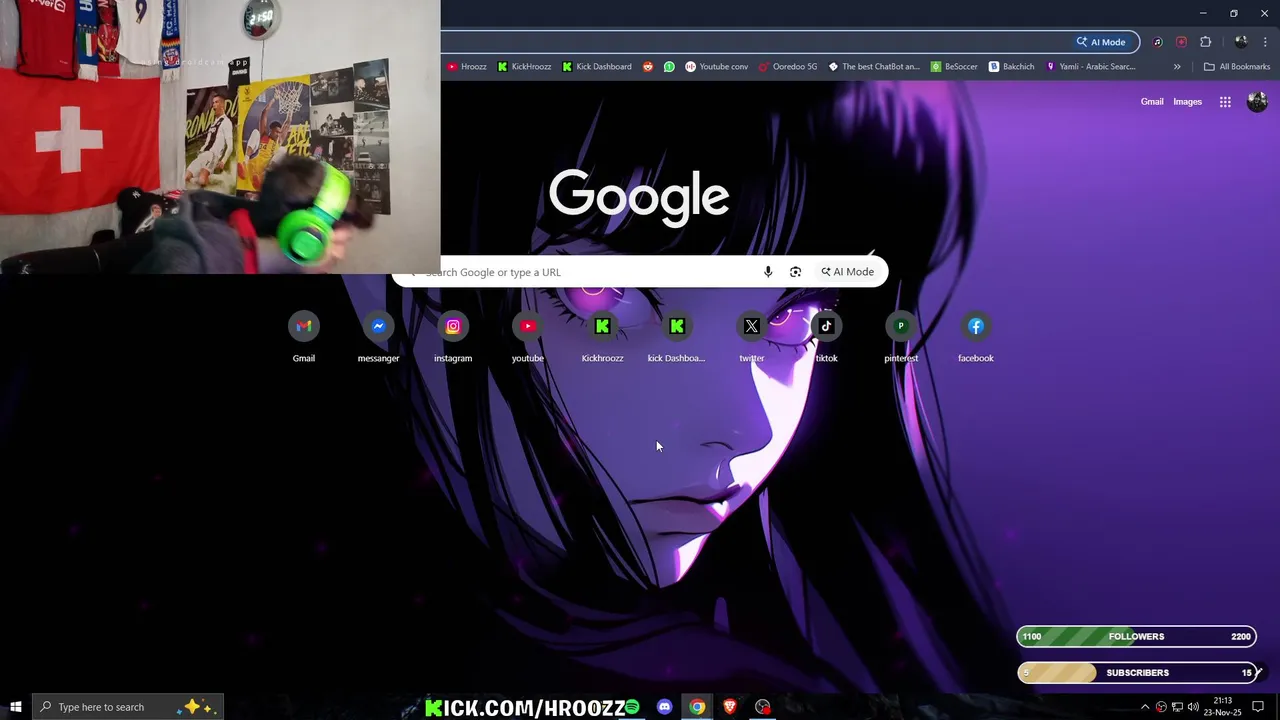Click the Windows taskbar search box

click(x=128, y=707)
